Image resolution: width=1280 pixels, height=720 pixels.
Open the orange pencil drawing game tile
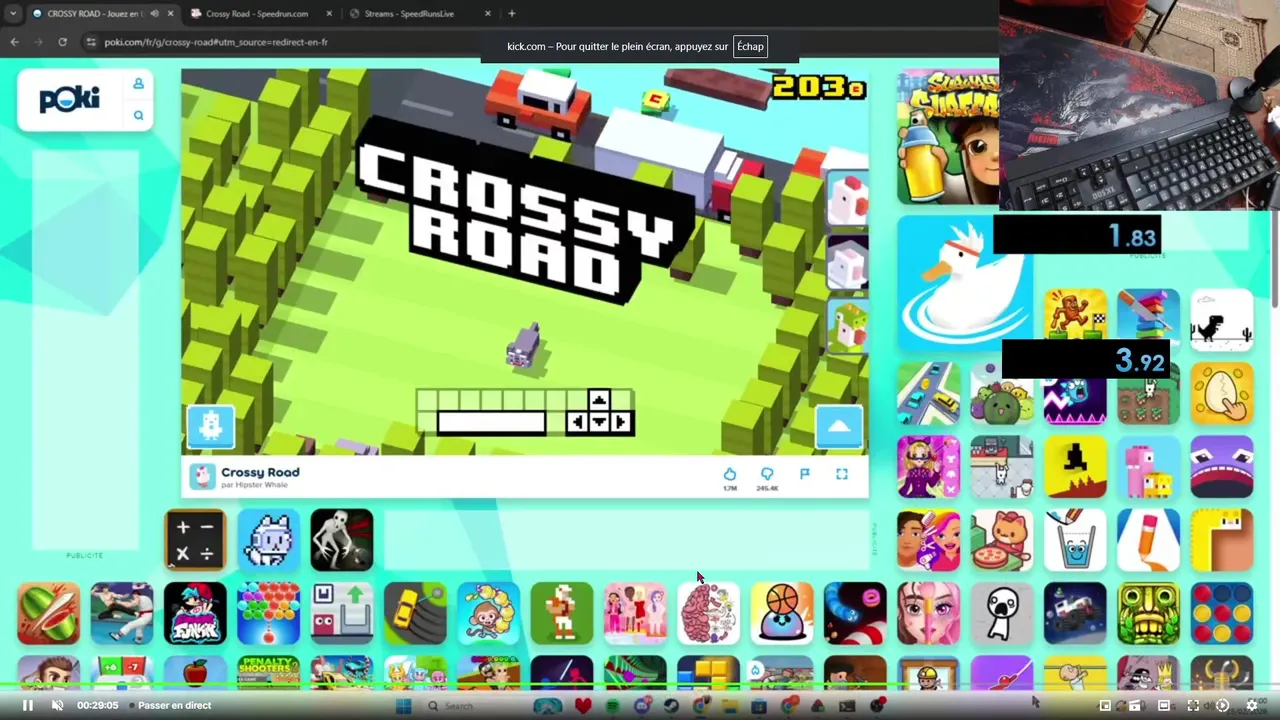1148,540
